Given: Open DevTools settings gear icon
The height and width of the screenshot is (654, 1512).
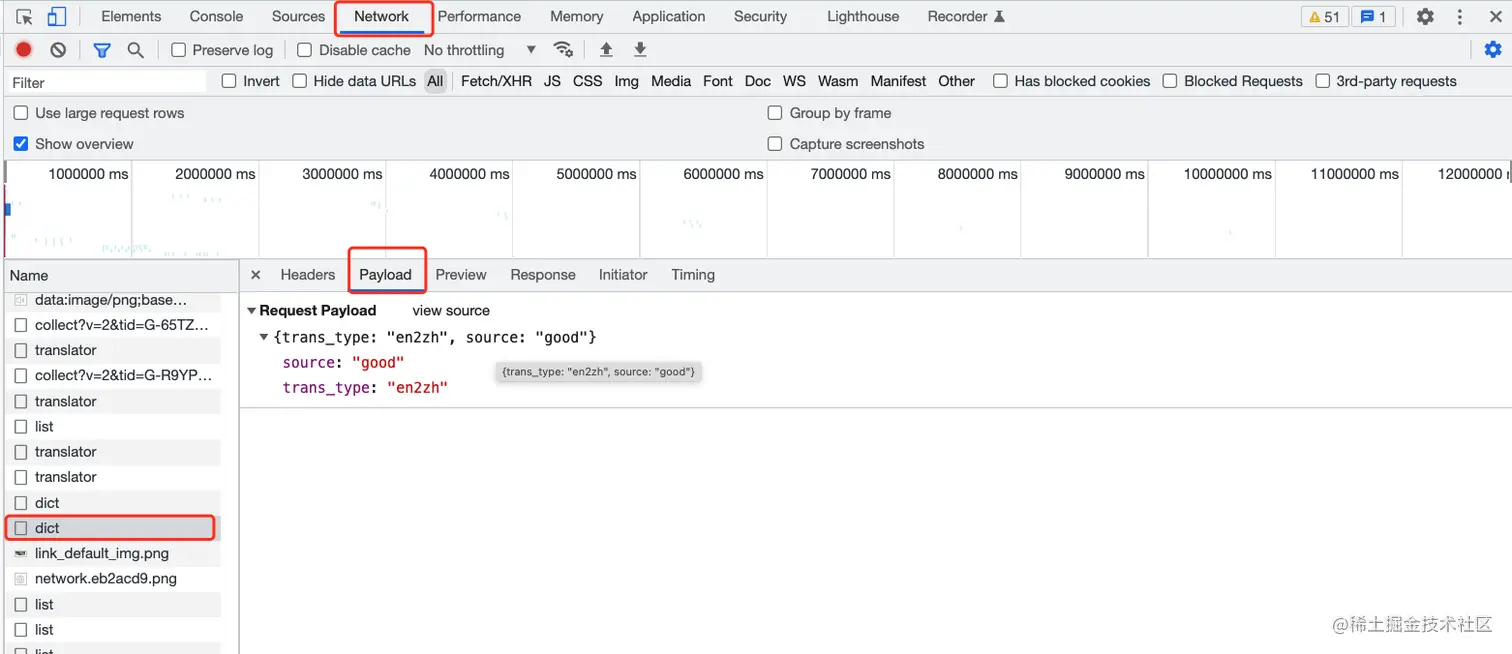Looking at the screenshot, I should pos(1425,17).
